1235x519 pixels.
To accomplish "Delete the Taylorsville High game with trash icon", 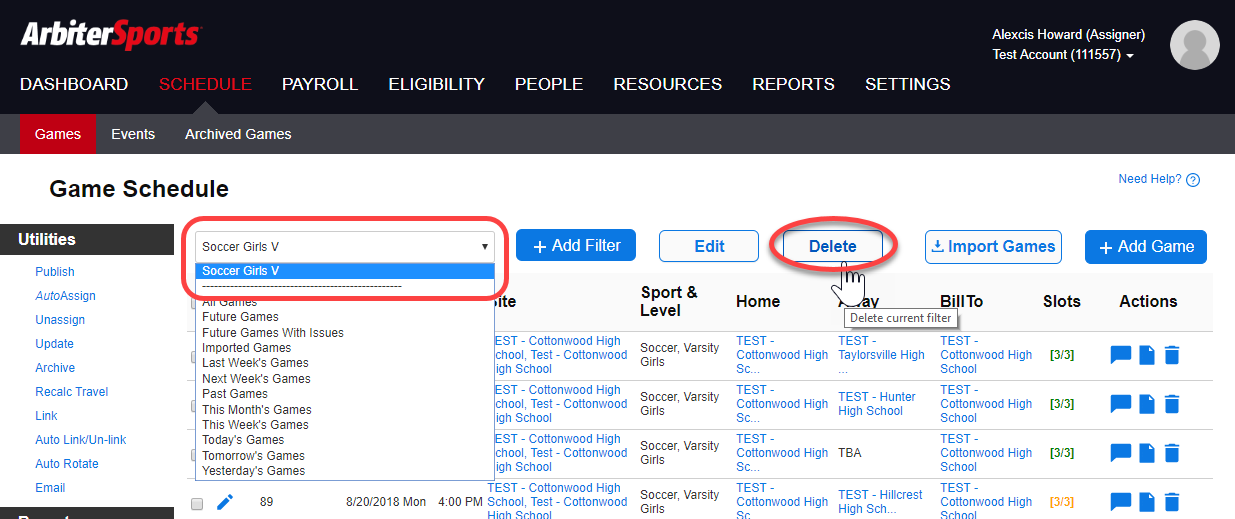I will (1172, 354).
